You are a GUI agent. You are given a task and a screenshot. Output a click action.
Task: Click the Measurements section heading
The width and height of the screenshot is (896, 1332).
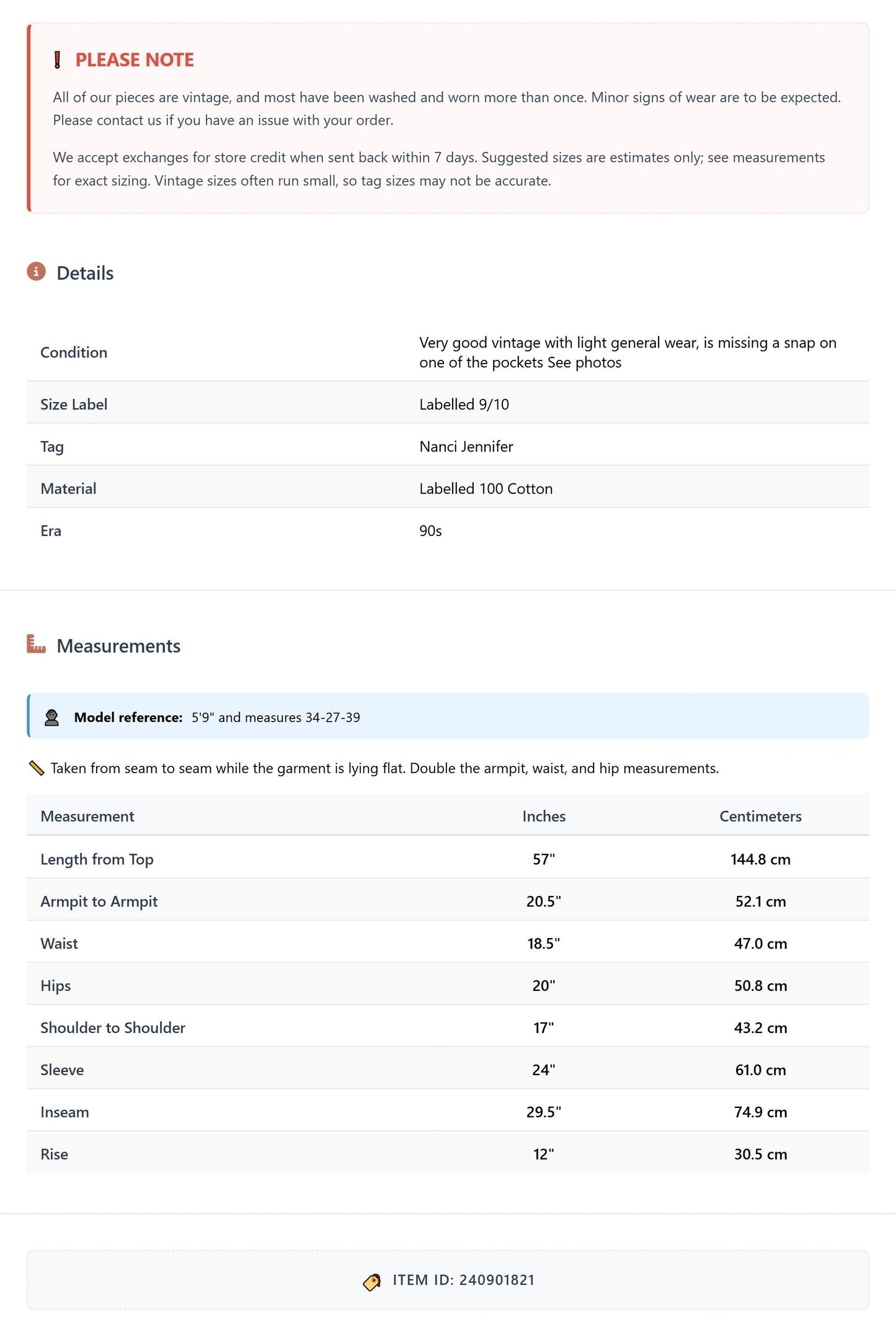click(118, 646)
